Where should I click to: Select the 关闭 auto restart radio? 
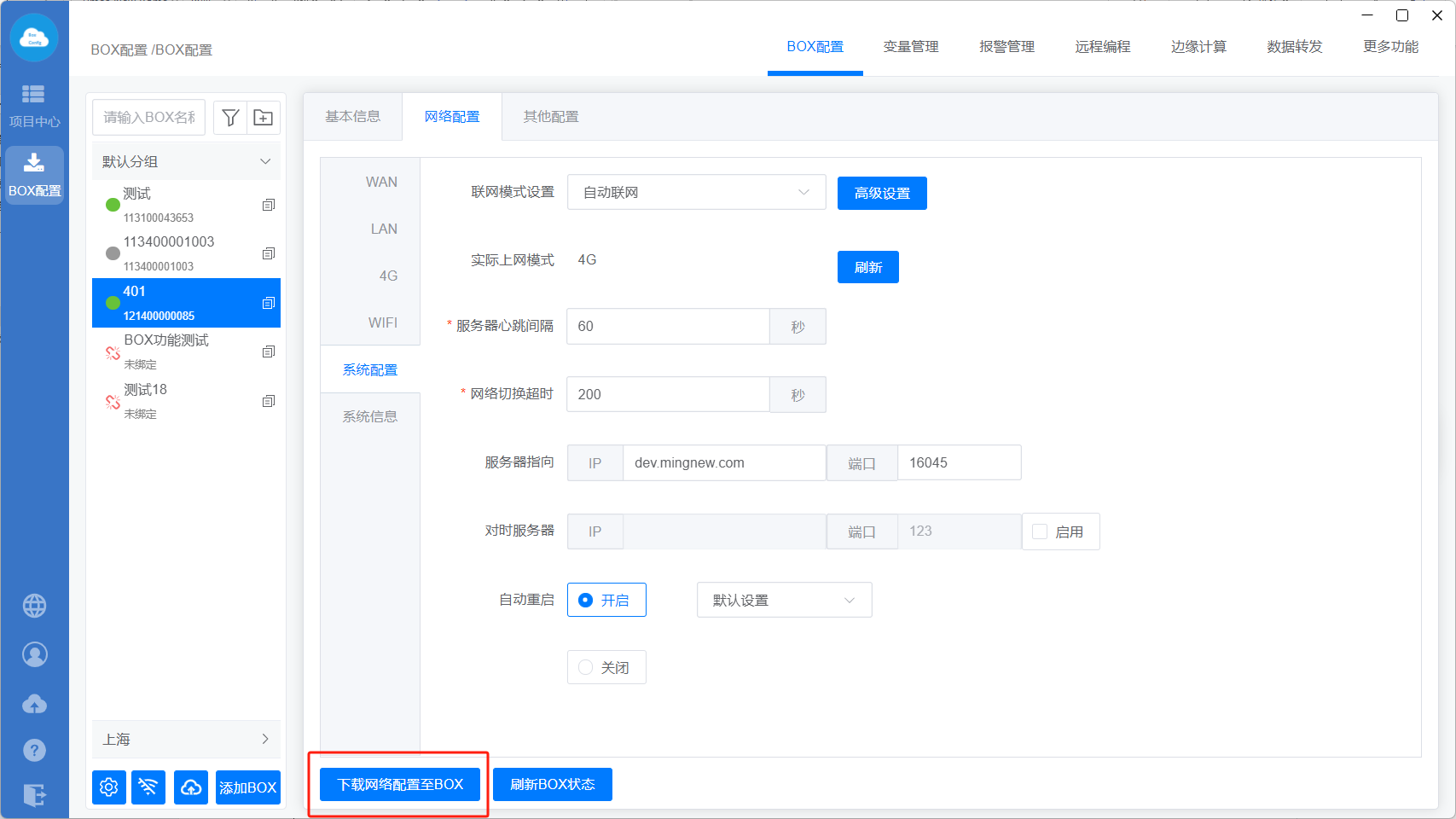[586, 667]
